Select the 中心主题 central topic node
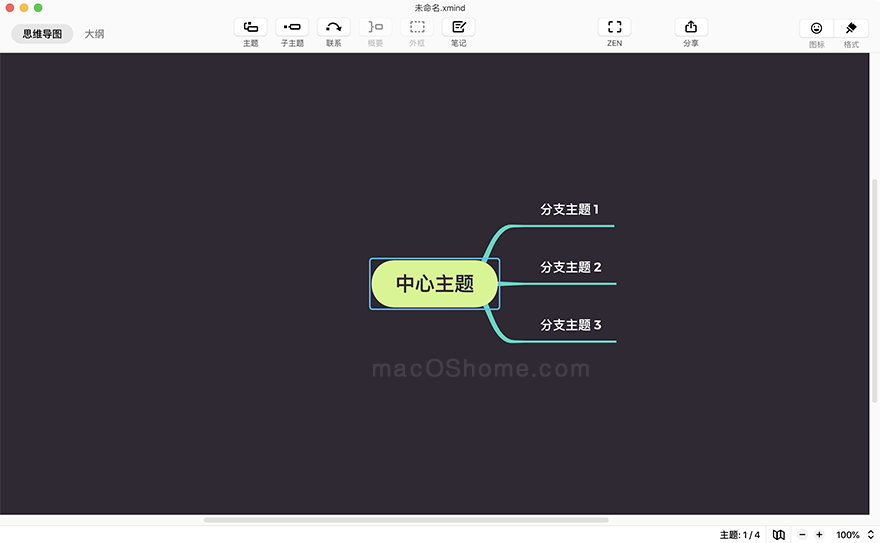 coord(435,283)
